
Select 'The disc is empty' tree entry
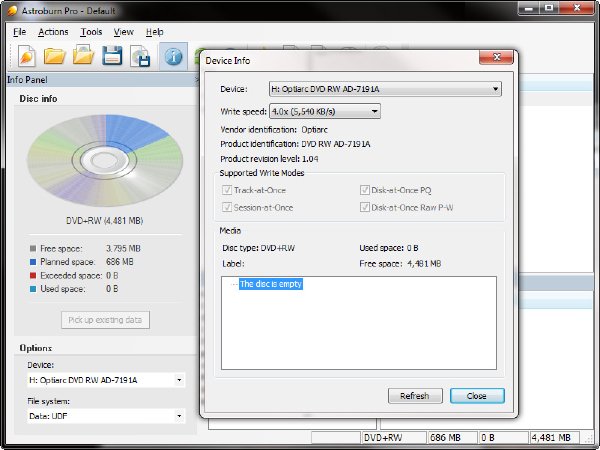click(x=271, y=284)
